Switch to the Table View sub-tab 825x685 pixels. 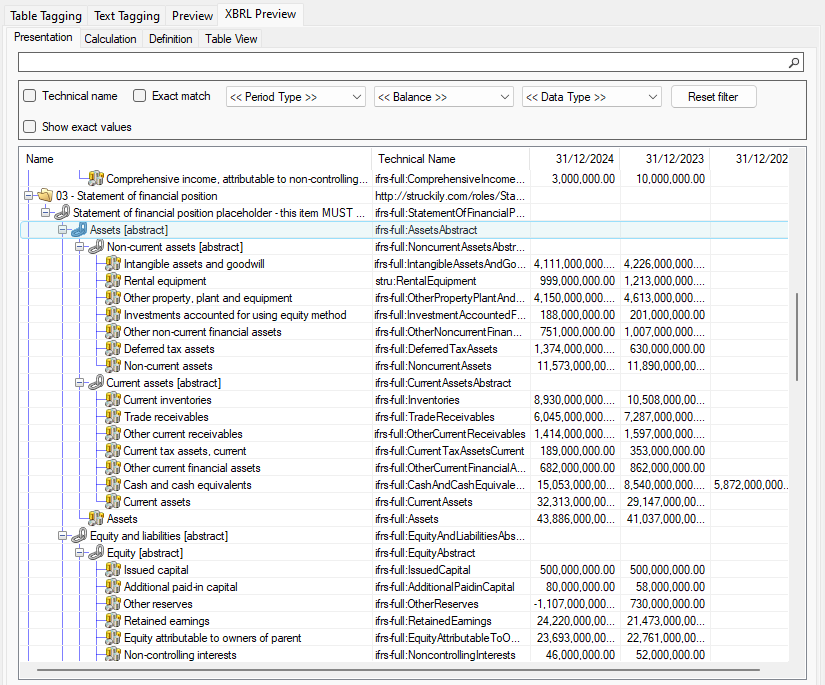pos(231,39)
